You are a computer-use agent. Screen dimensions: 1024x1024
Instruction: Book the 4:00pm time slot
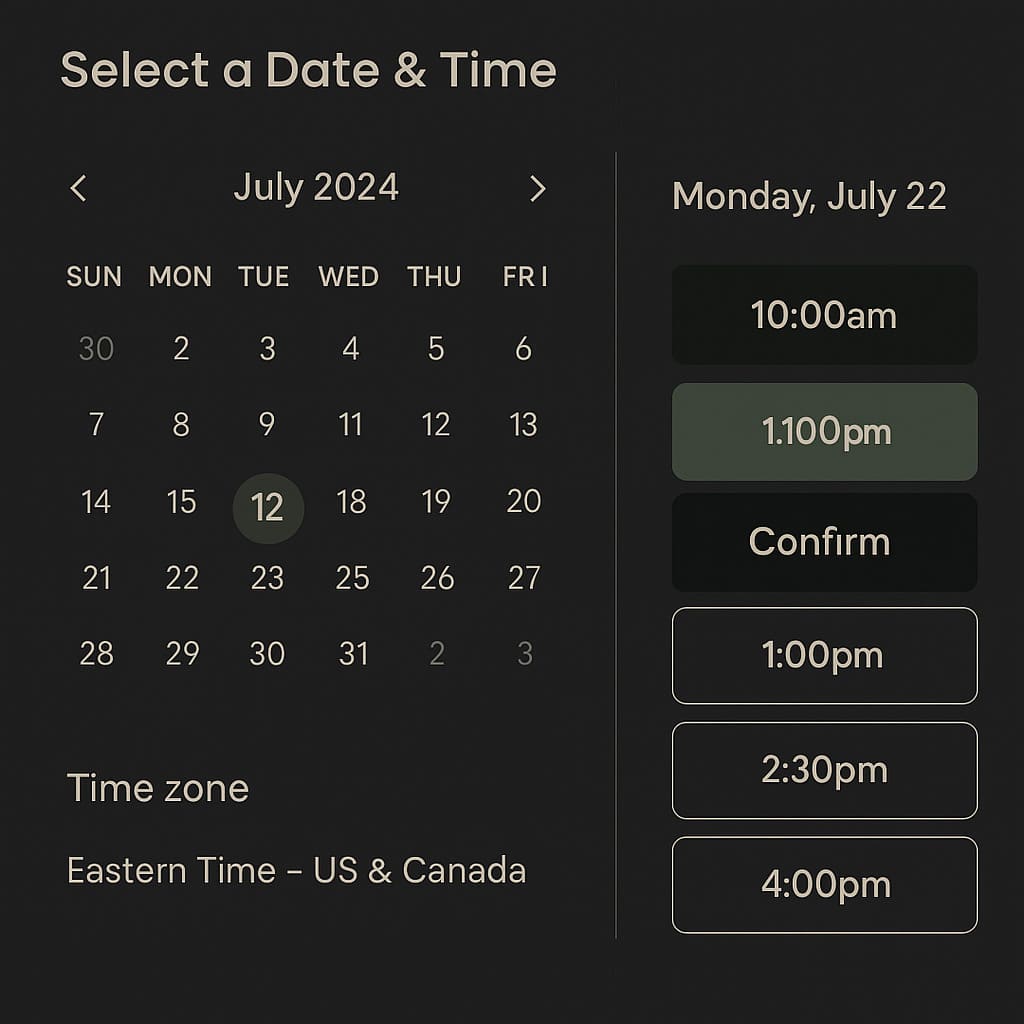(824, 885)
